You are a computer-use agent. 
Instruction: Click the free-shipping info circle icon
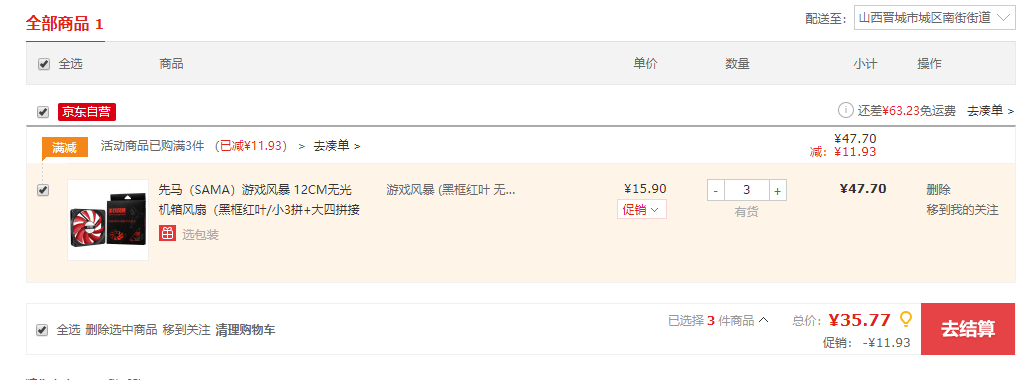[845, 110]
